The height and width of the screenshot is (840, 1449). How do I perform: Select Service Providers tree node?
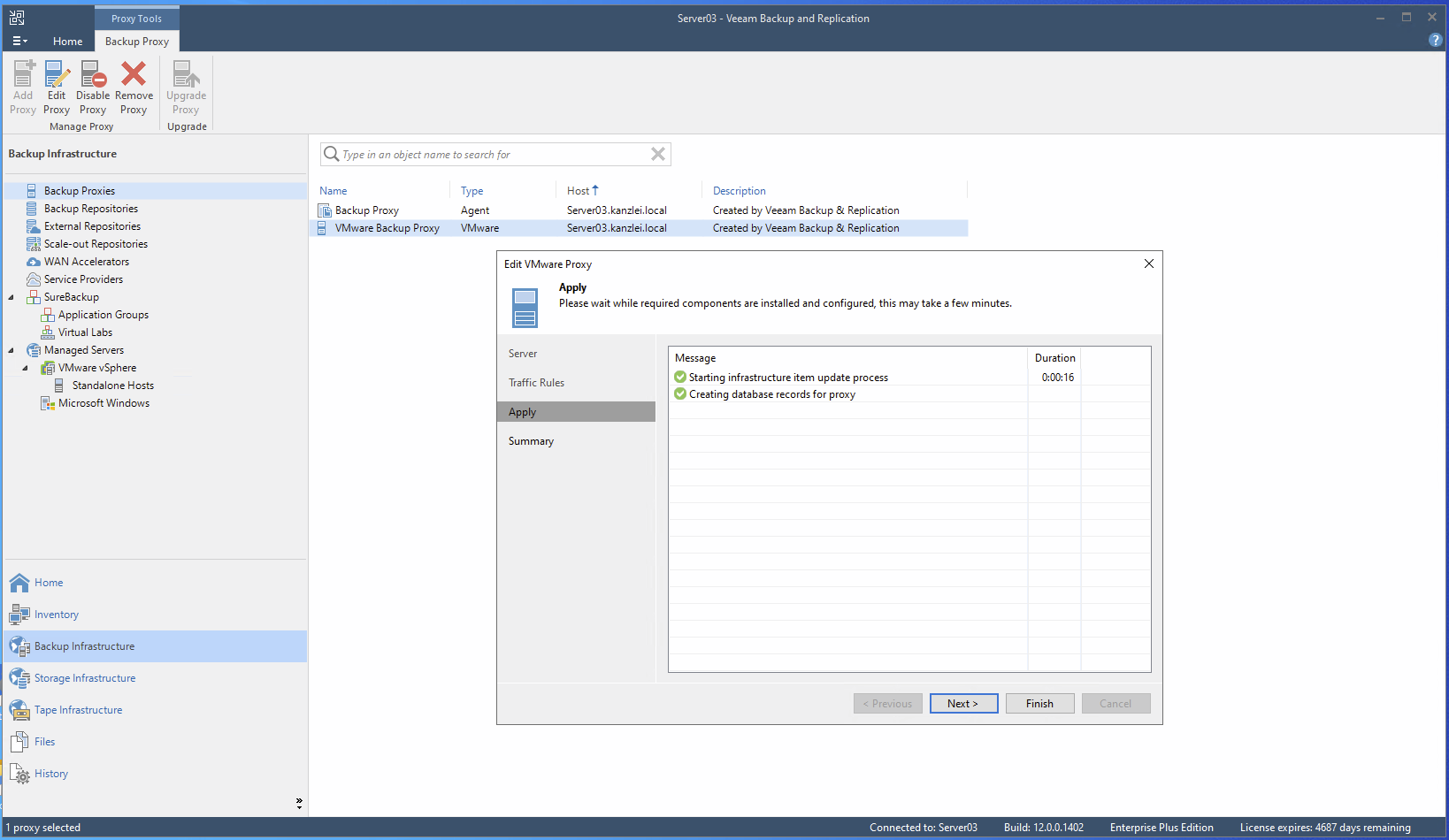83,279
